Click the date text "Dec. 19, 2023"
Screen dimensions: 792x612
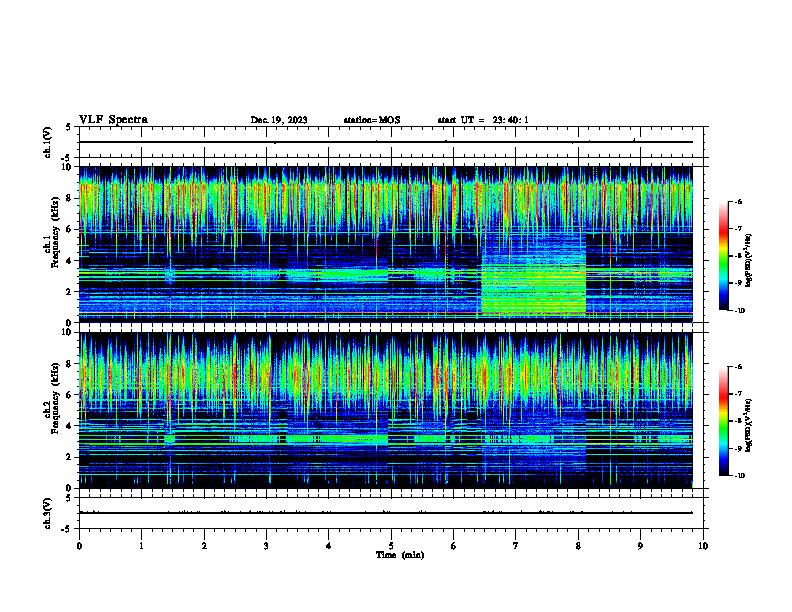tap(279, 120)
